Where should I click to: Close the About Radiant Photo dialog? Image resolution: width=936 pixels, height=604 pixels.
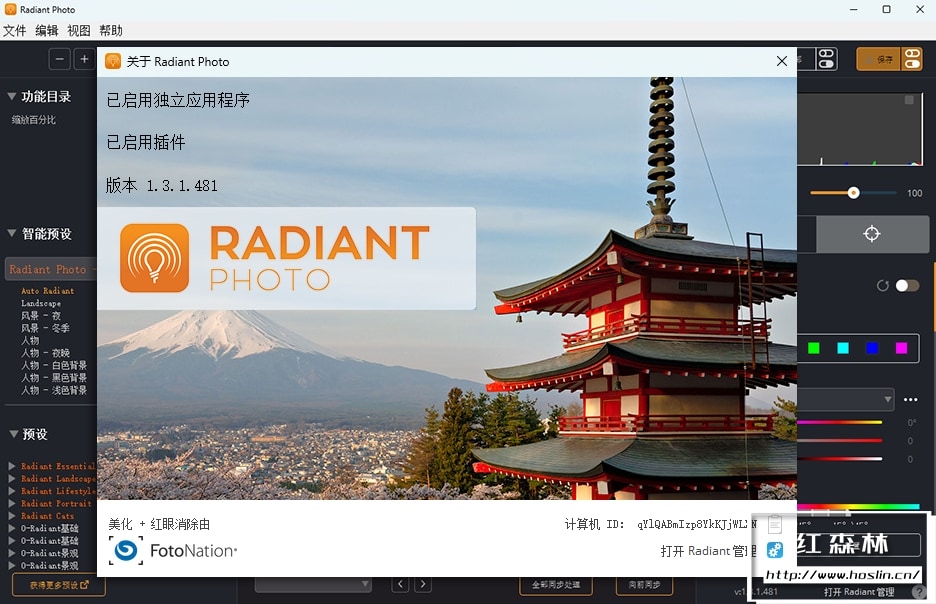(x=781, y=61)
